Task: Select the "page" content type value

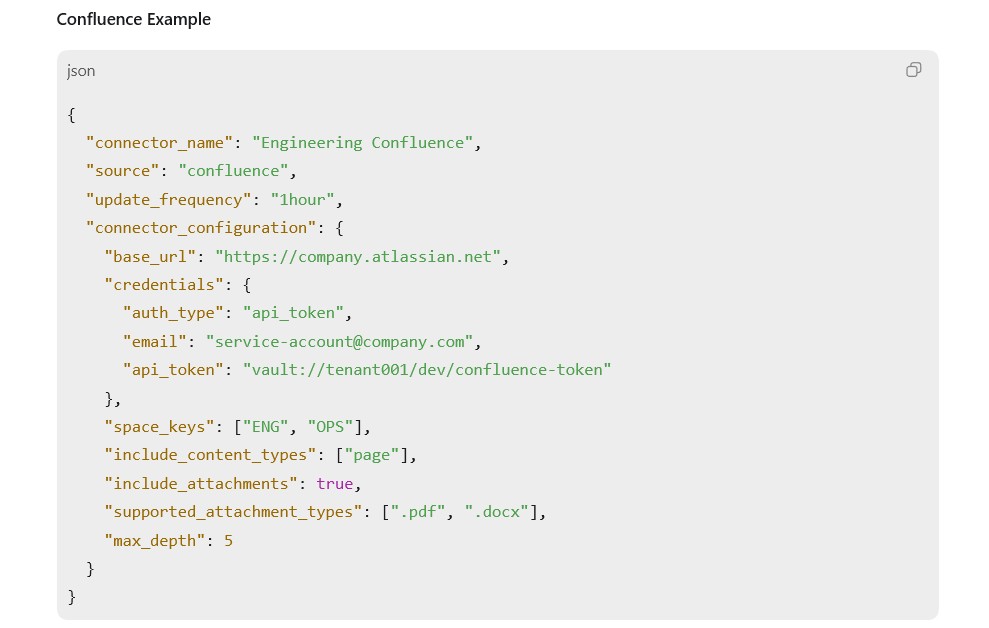Action: point(372,455)
